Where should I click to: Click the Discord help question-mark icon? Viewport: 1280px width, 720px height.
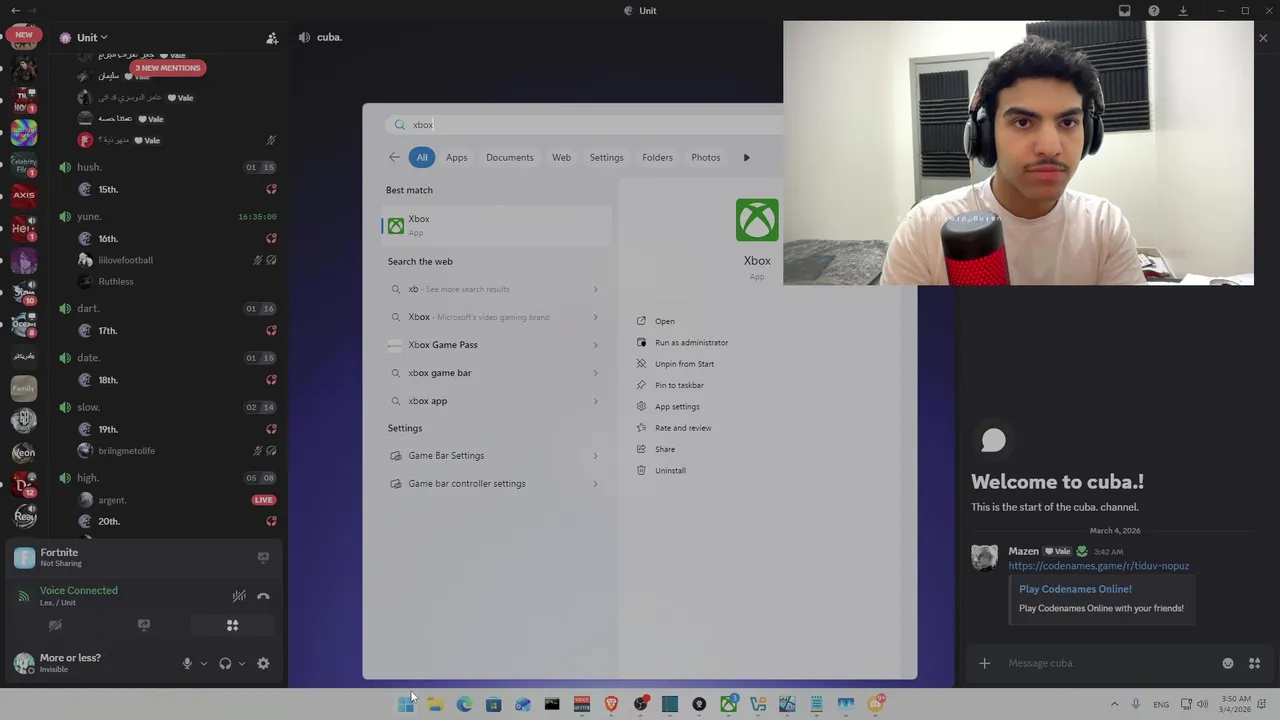tap(1154, 11)
